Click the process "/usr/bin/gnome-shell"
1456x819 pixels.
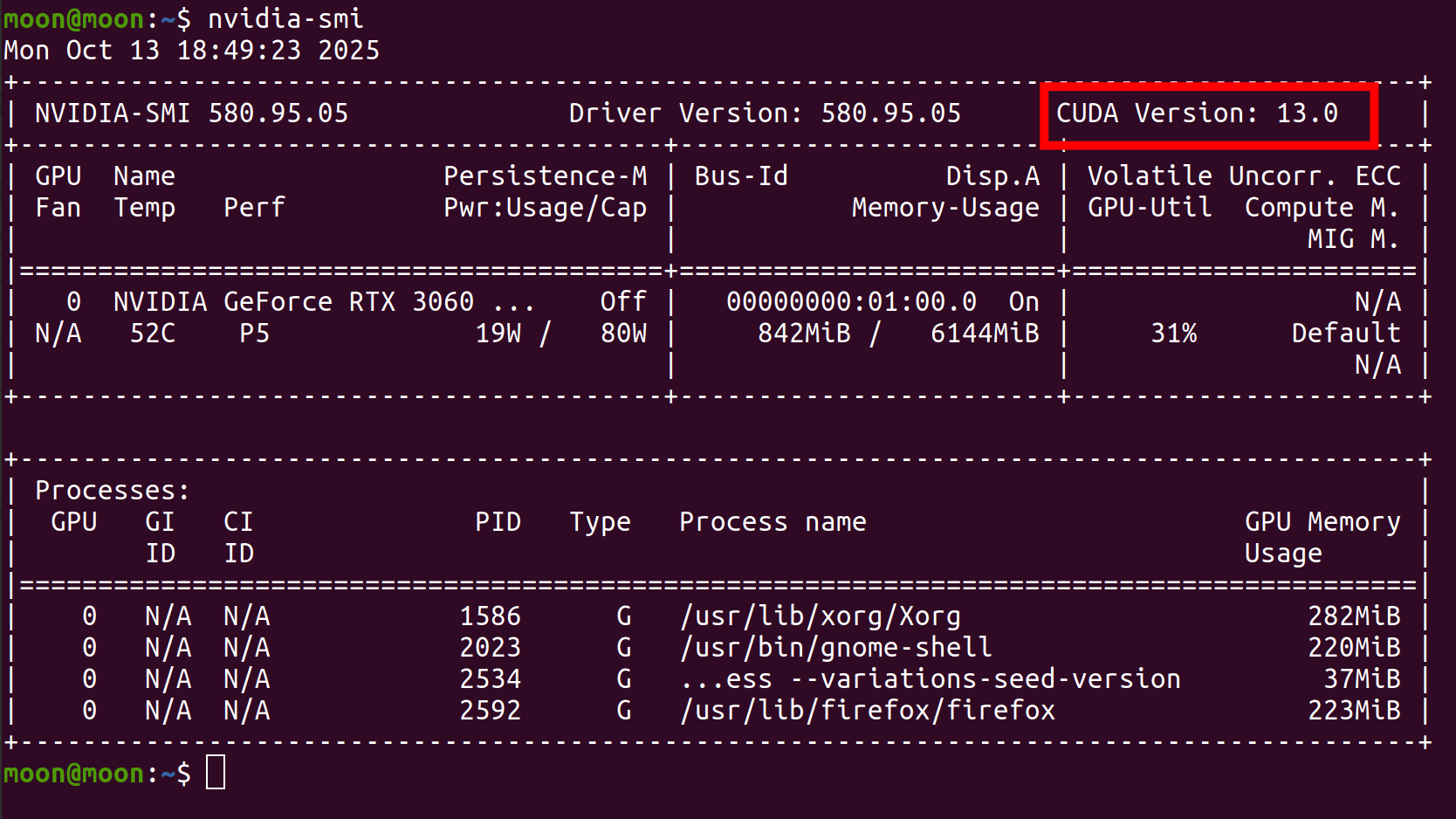pyautogui.click(x=836, y=648)
